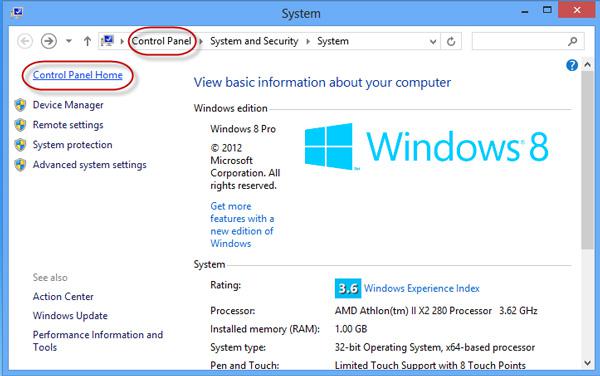Open Action Center under See also
Viewport: 600px width, 376px height.
[x=63, y=296]
